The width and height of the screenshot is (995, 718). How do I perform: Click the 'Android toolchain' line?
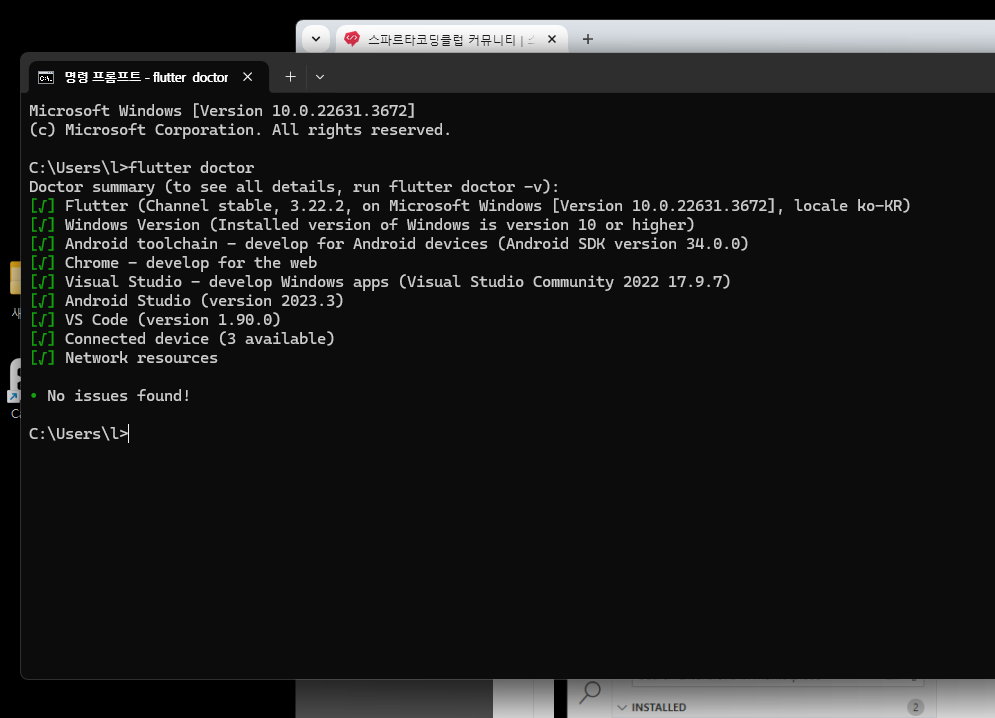tap(388, 243)
